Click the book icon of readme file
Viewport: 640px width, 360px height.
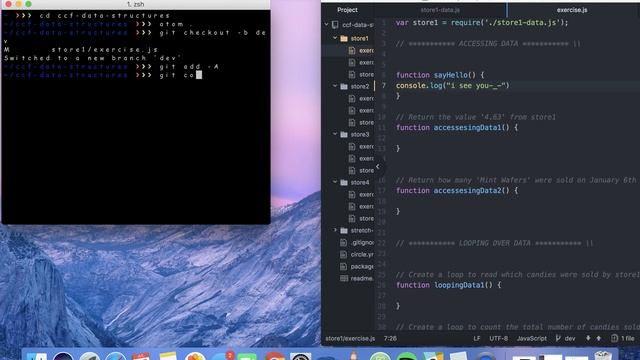(344, 278)
